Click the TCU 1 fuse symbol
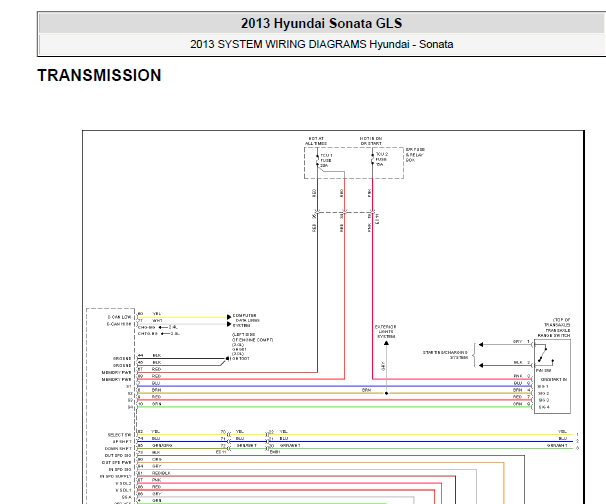606x504 pixels. pos(318,160)
